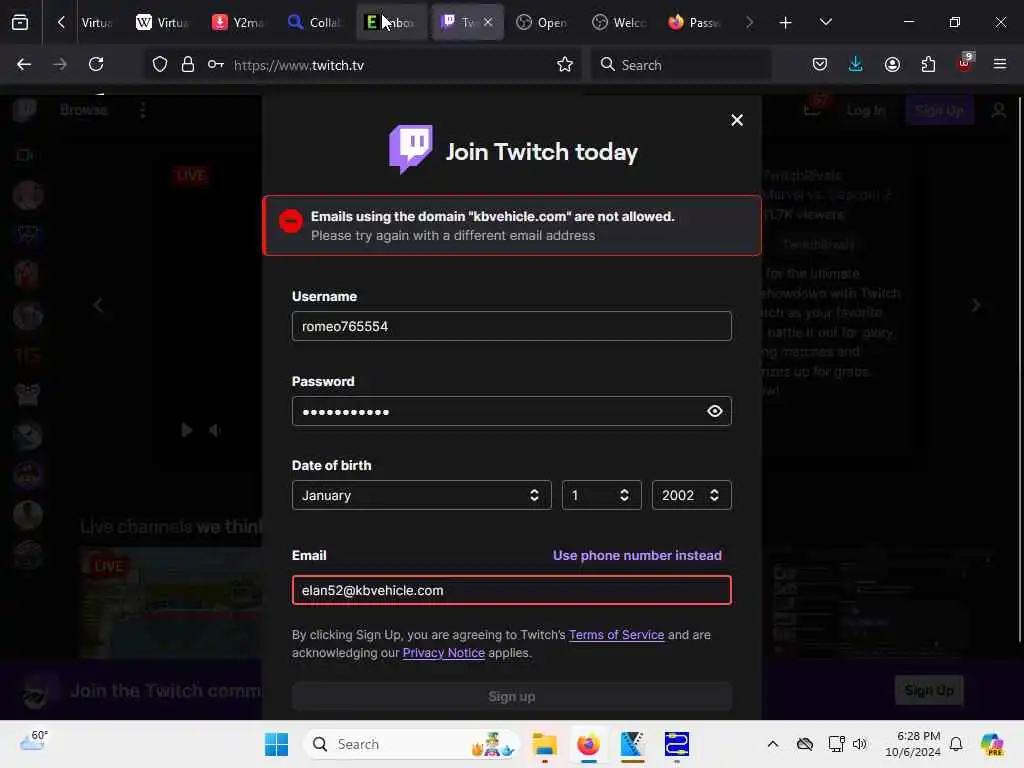1024x768 pixels.
Task: Switch to the Open tab
Action: pyautogui.click(x=541, y=23)
